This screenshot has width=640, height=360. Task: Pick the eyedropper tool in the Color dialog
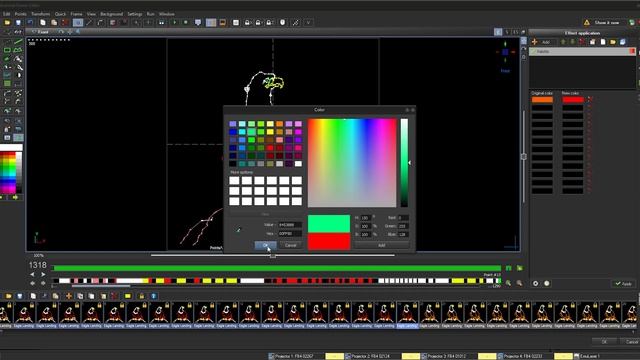coord(238,230)
